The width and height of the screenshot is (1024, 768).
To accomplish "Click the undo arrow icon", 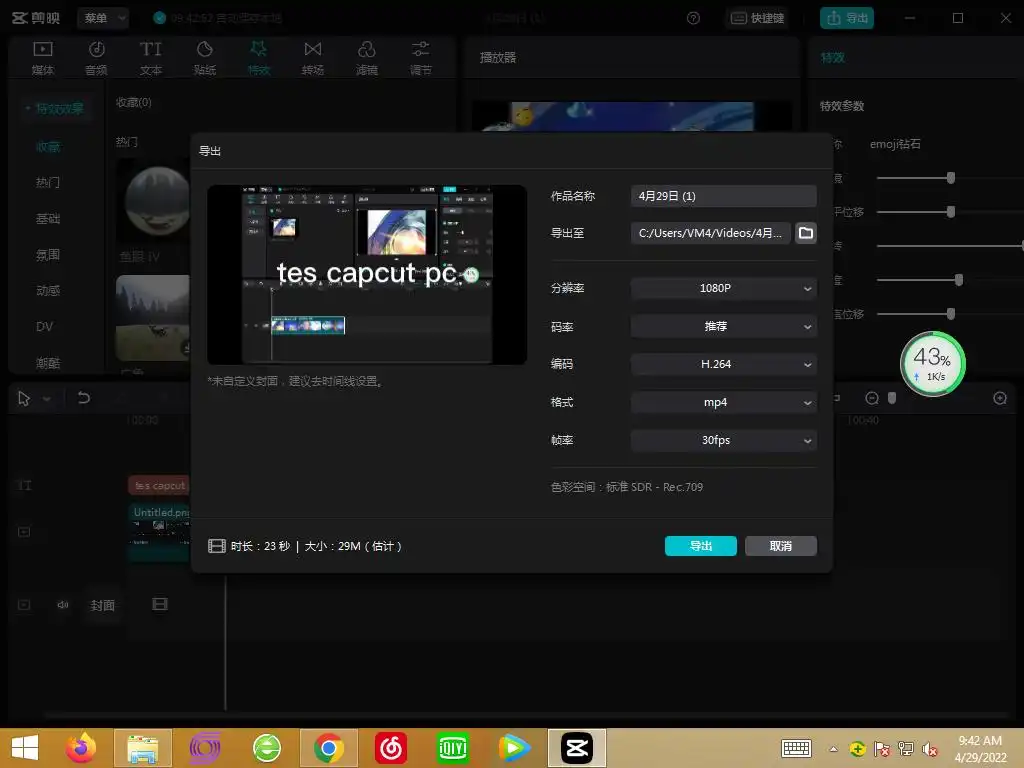I will [x=84, y=398].
